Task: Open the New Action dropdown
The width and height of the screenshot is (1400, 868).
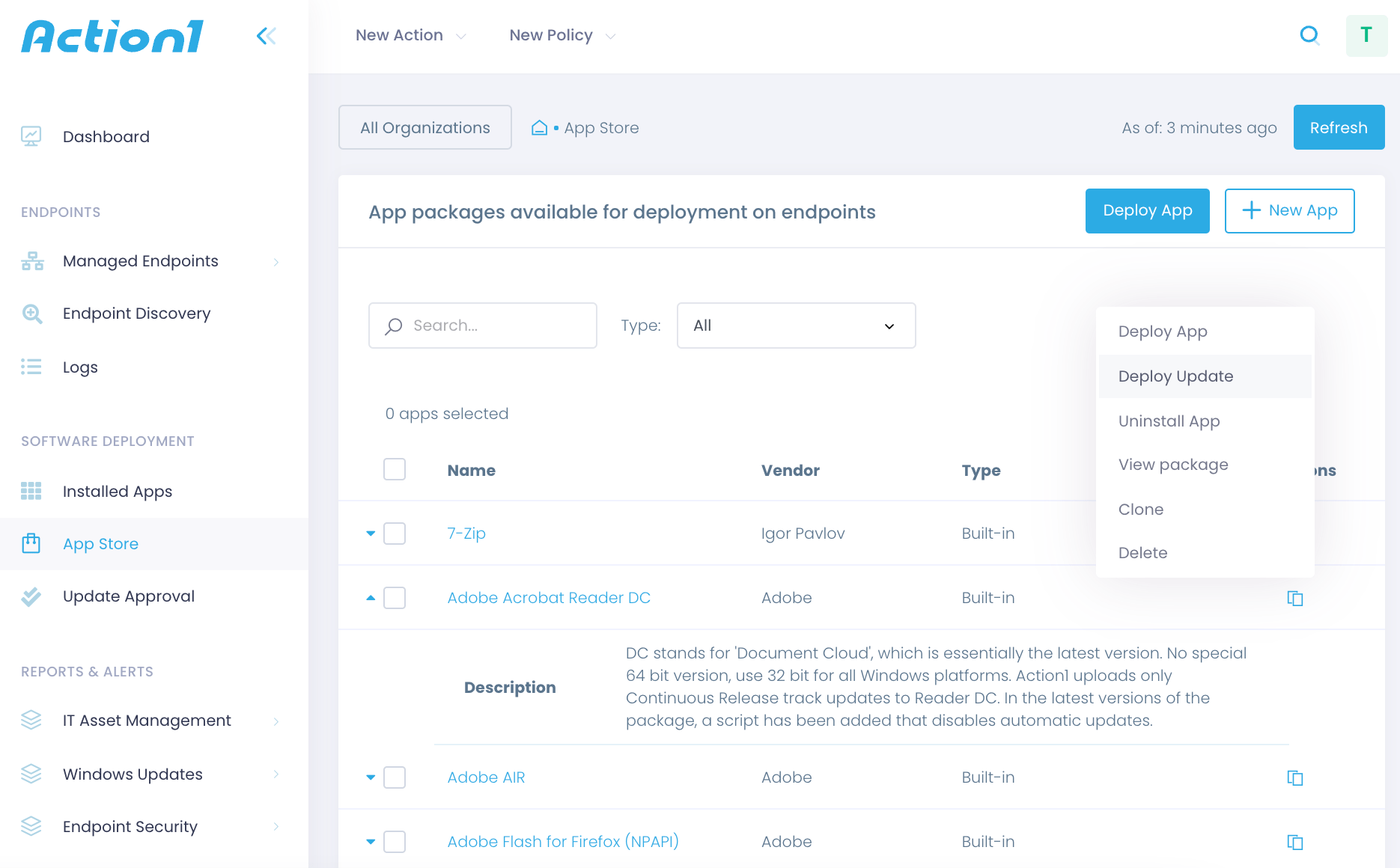Action: click(x=411, y=35)
